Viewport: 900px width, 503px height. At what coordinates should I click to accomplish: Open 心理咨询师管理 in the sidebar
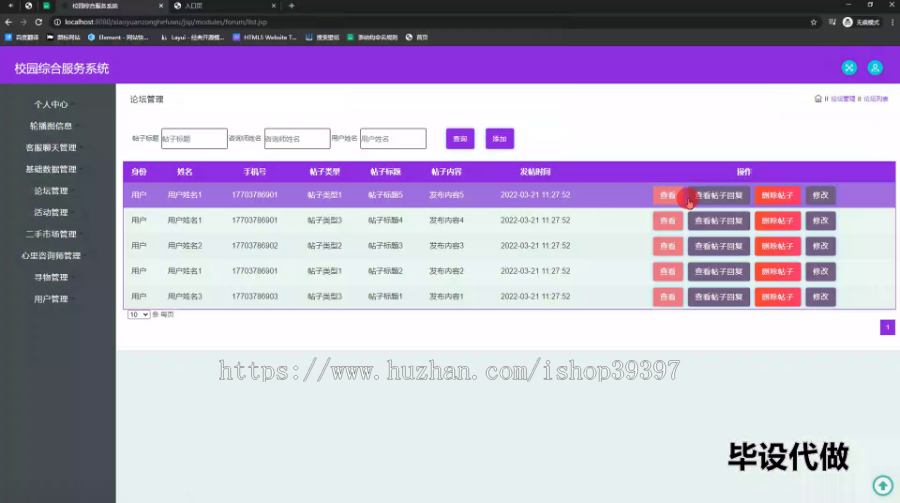tap(51, 256)
